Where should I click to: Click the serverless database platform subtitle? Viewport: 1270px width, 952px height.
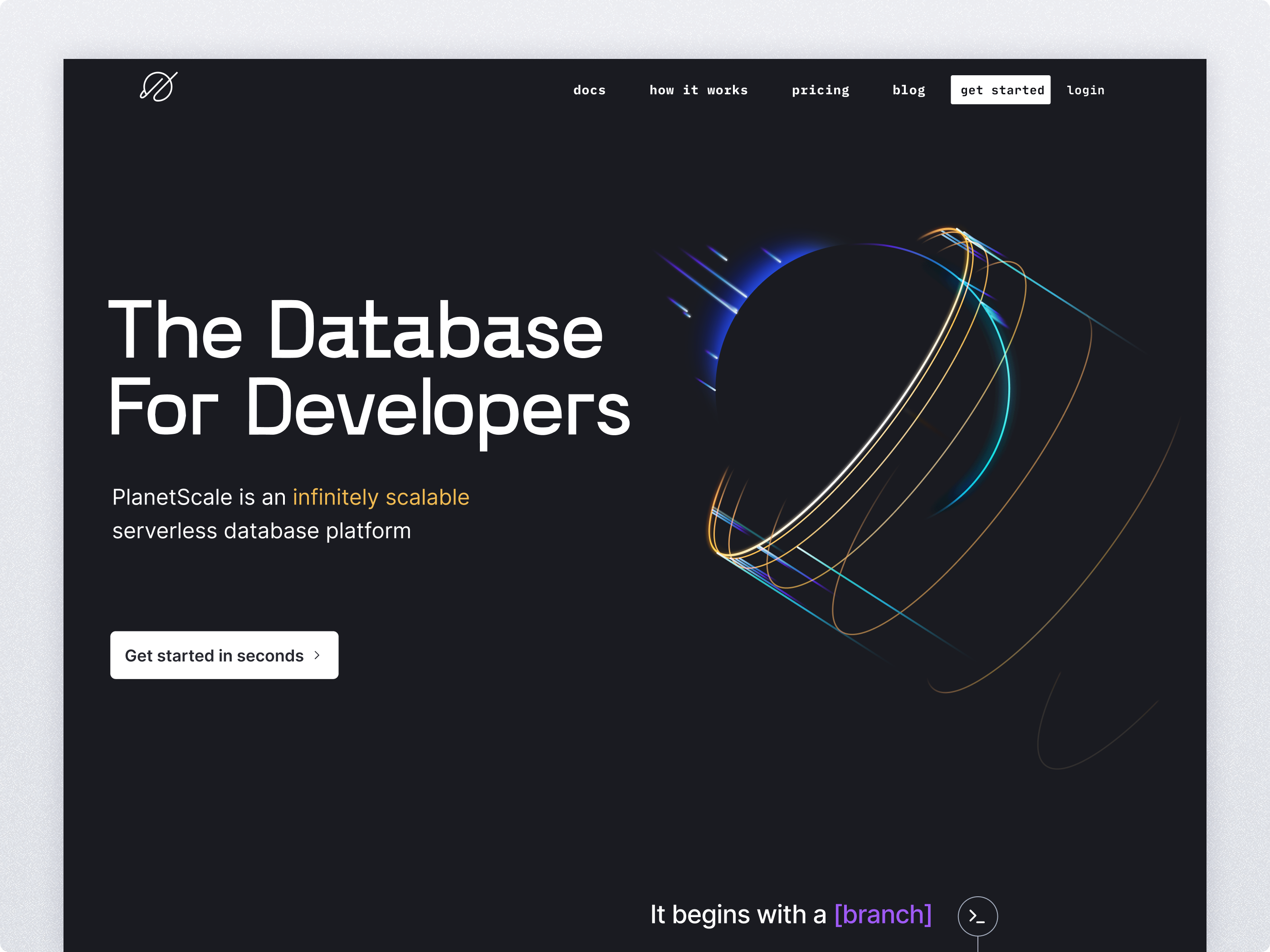coord(261,531)
